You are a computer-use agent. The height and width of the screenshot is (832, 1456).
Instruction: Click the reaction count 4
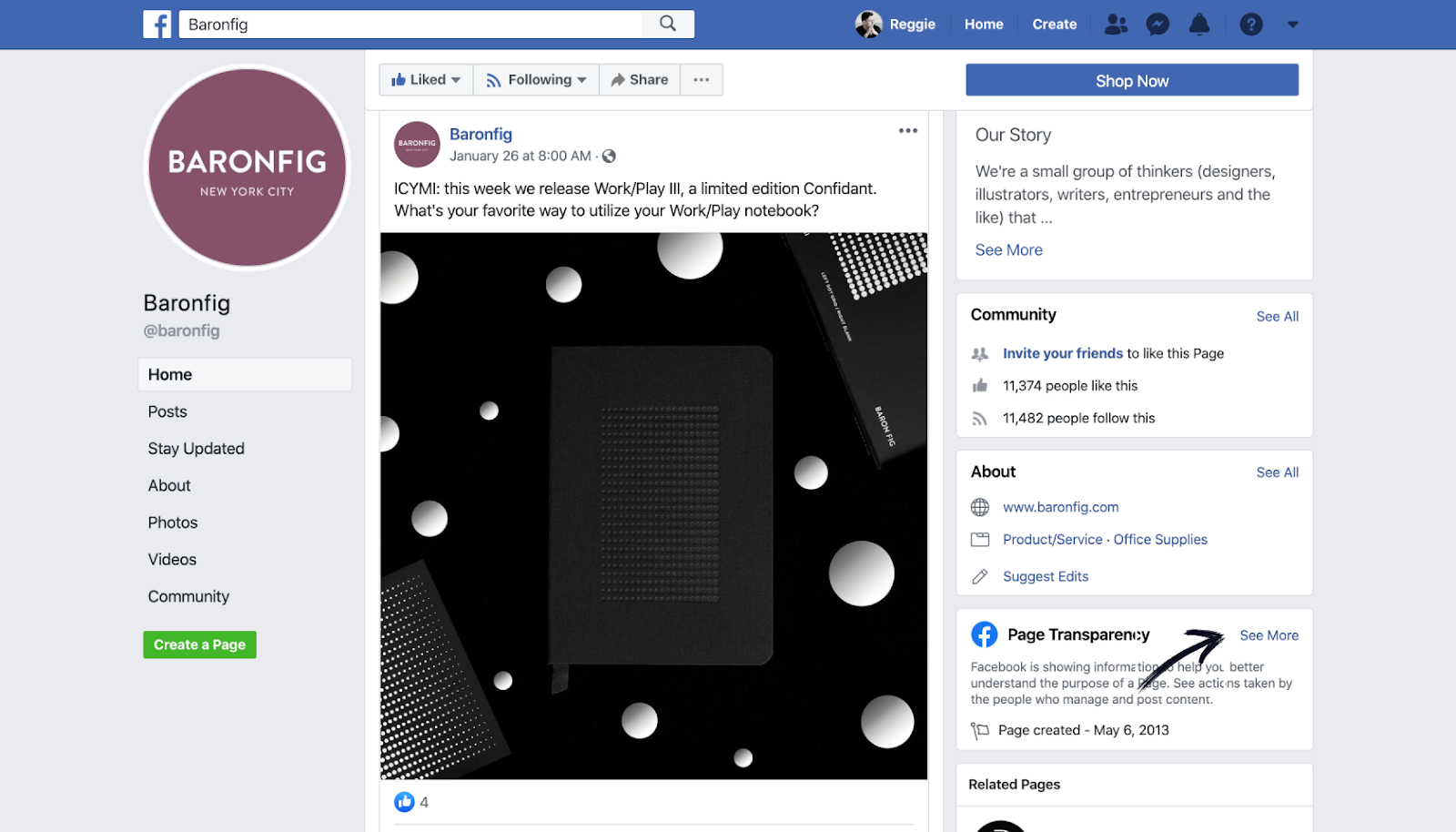click(x=424, y=803)
